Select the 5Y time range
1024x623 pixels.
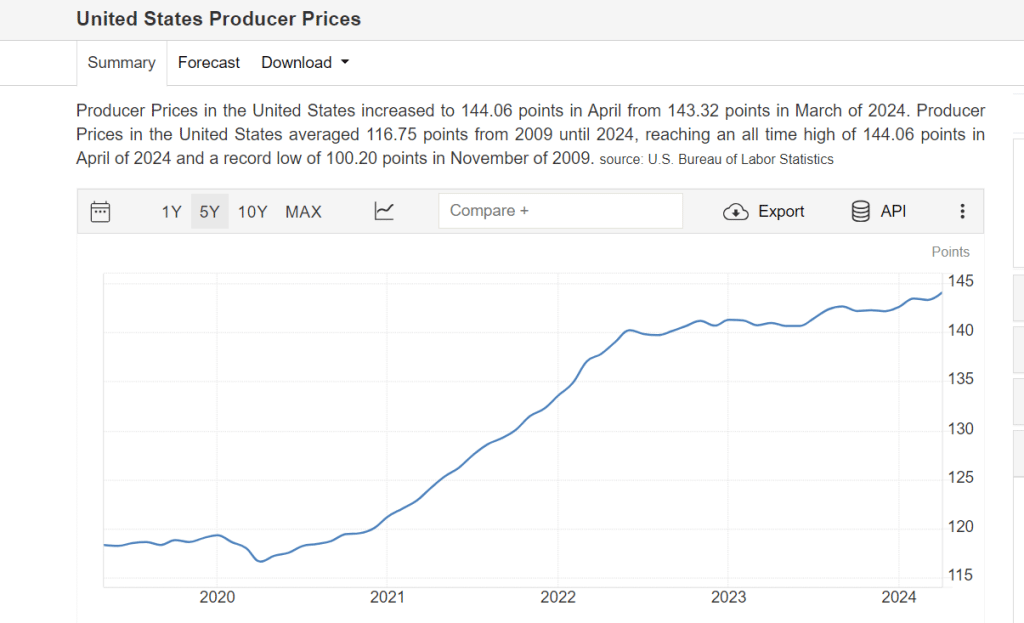point(209,211)
